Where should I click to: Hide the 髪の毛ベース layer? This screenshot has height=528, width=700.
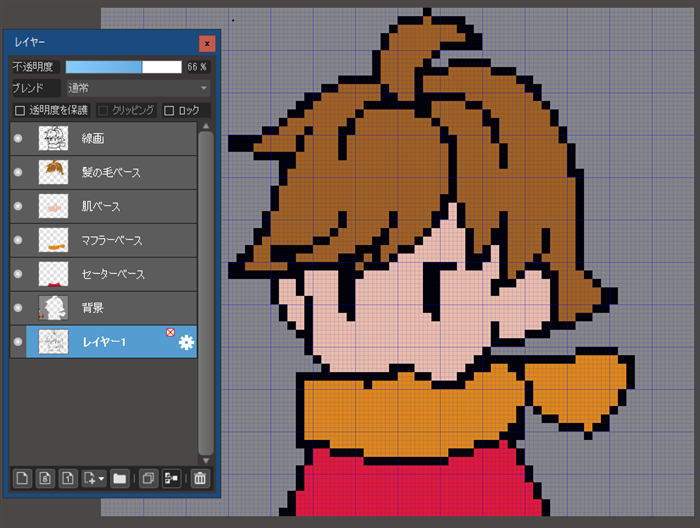[18, 172]
